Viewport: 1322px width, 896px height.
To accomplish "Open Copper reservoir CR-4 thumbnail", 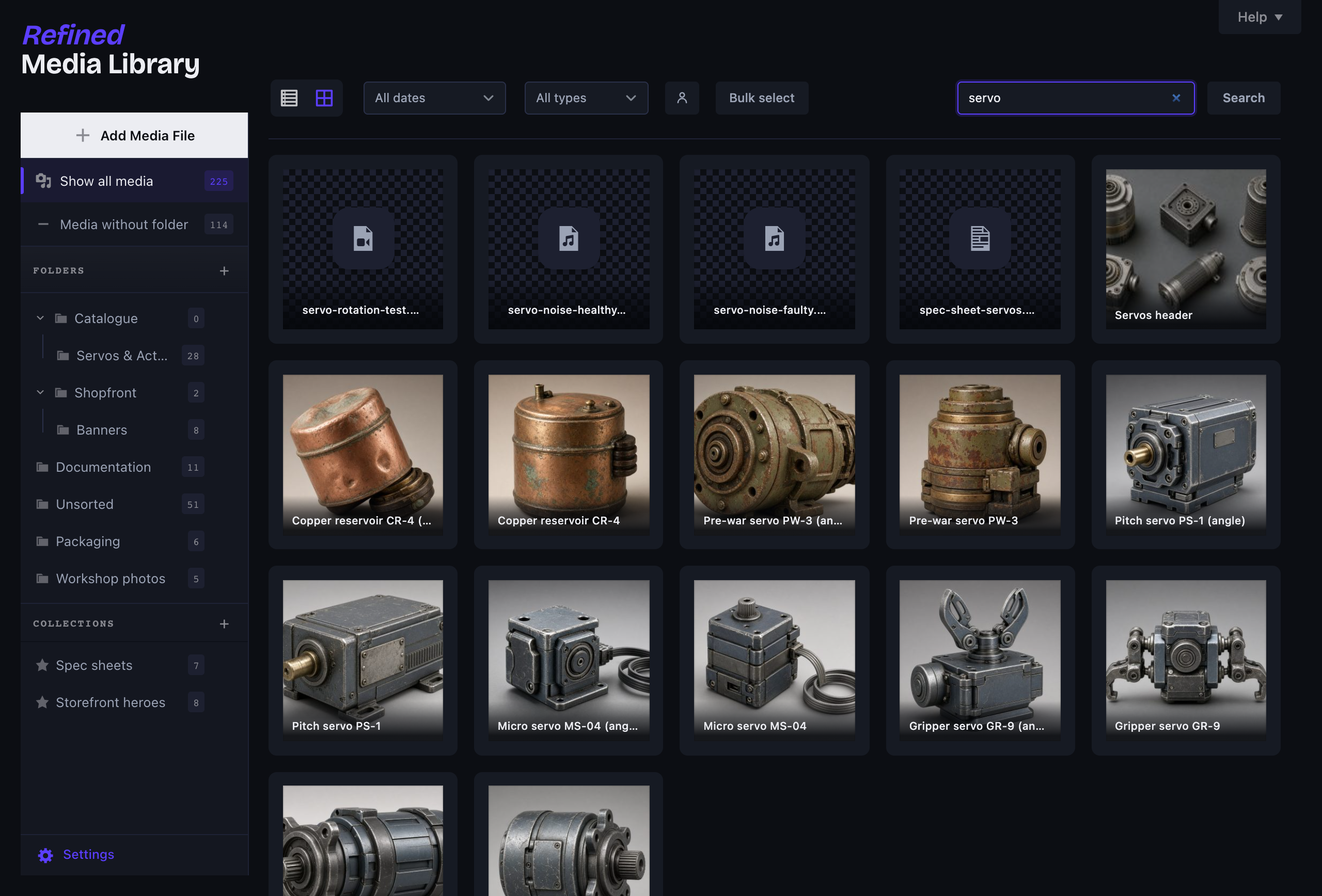I will (568, 455).
